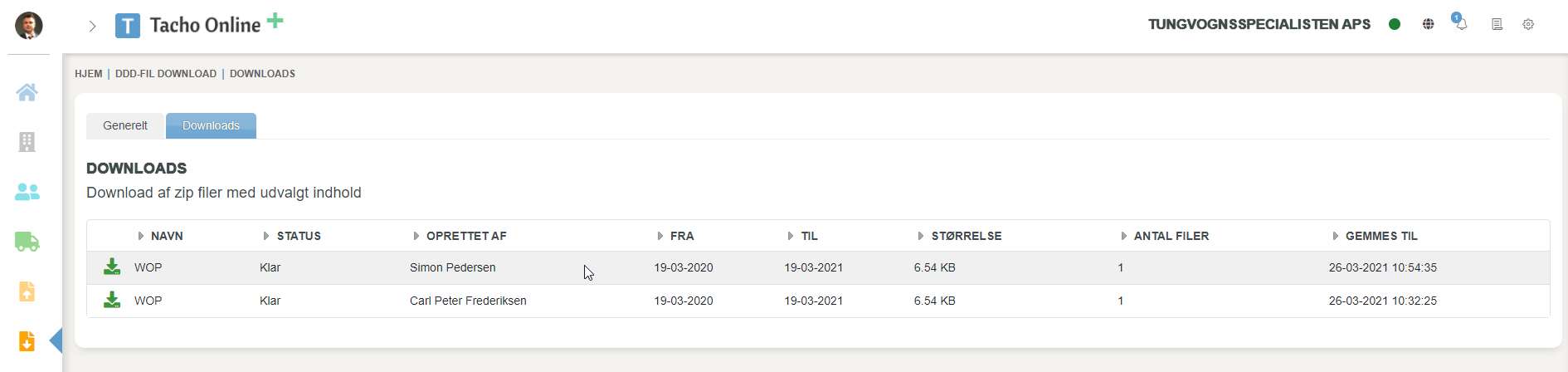Open the file upload icon in sidebar
This screenshot has height=372, width=1568.
coord(27,291)
